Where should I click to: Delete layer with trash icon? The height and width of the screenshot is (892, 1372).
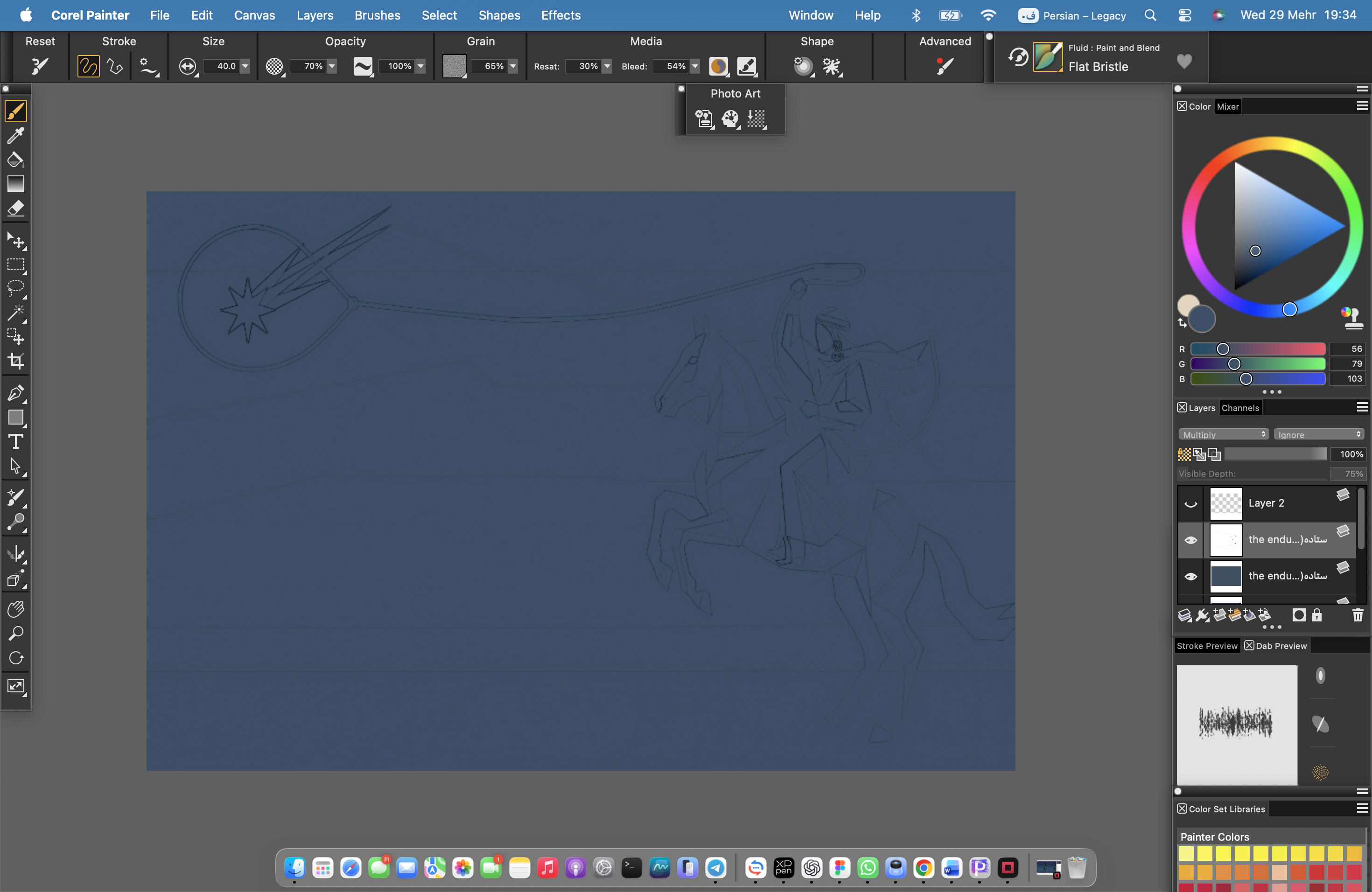coord(1358,615)
